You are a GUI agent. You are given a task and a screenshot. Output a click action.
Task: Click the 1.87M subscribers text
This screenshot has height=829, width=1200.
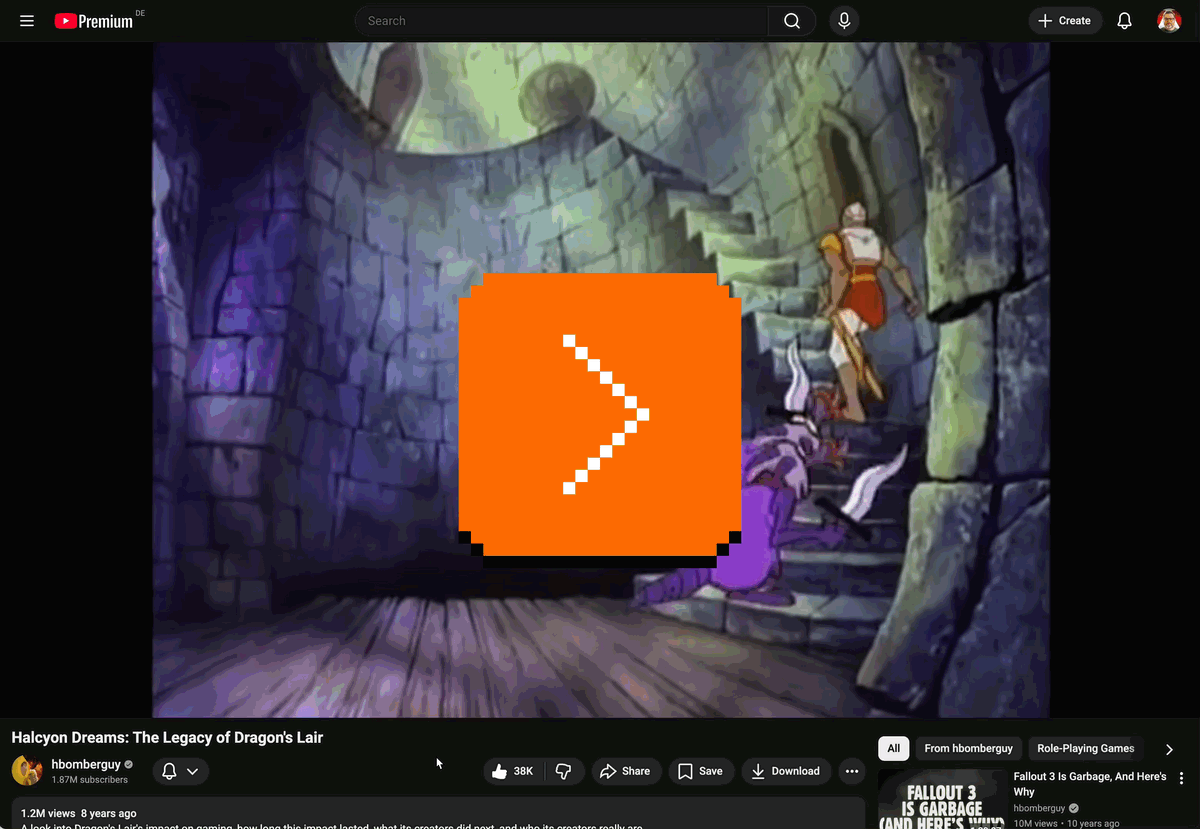(90, 780)
